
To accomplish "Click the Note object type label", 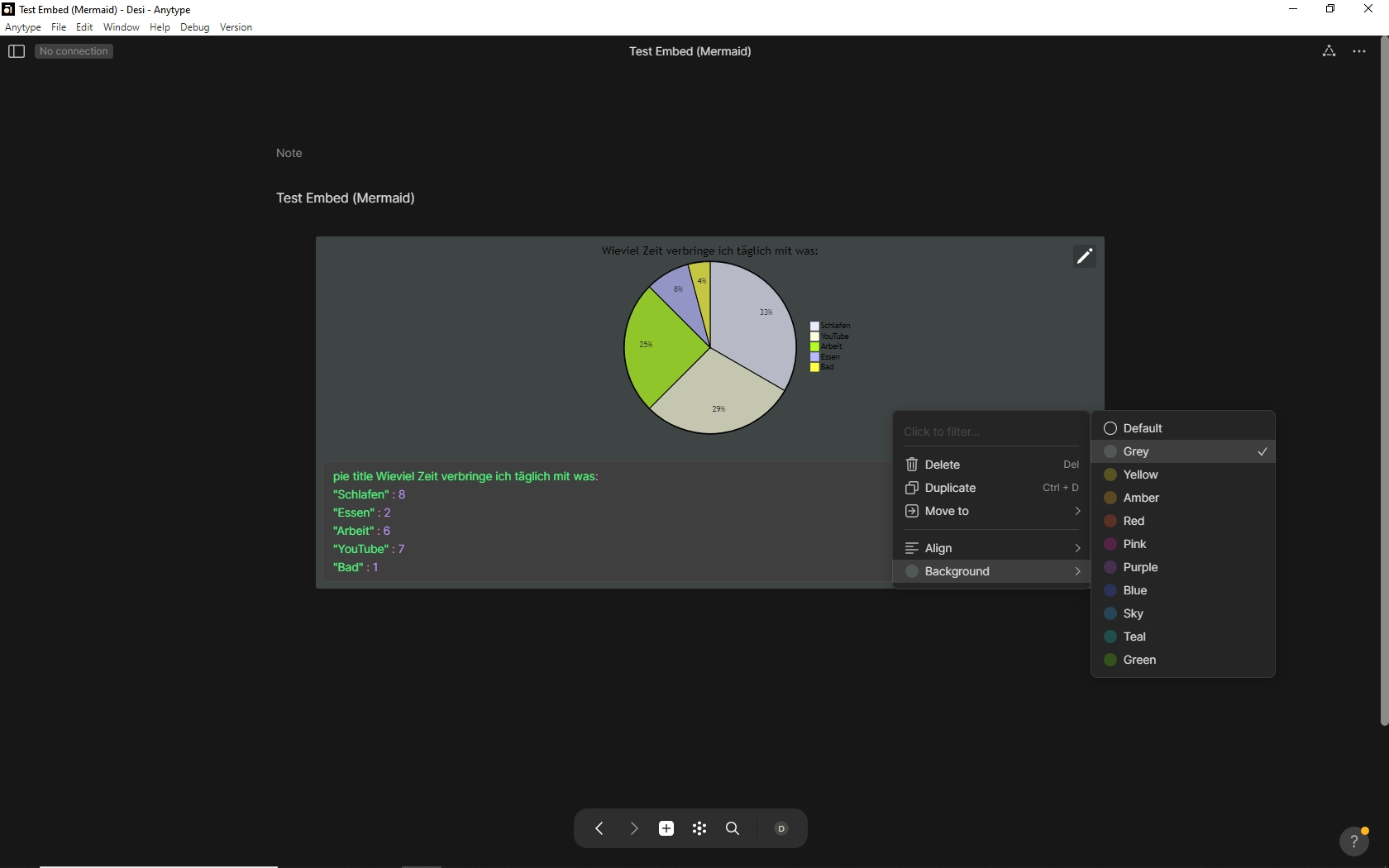I will (289, 153).
